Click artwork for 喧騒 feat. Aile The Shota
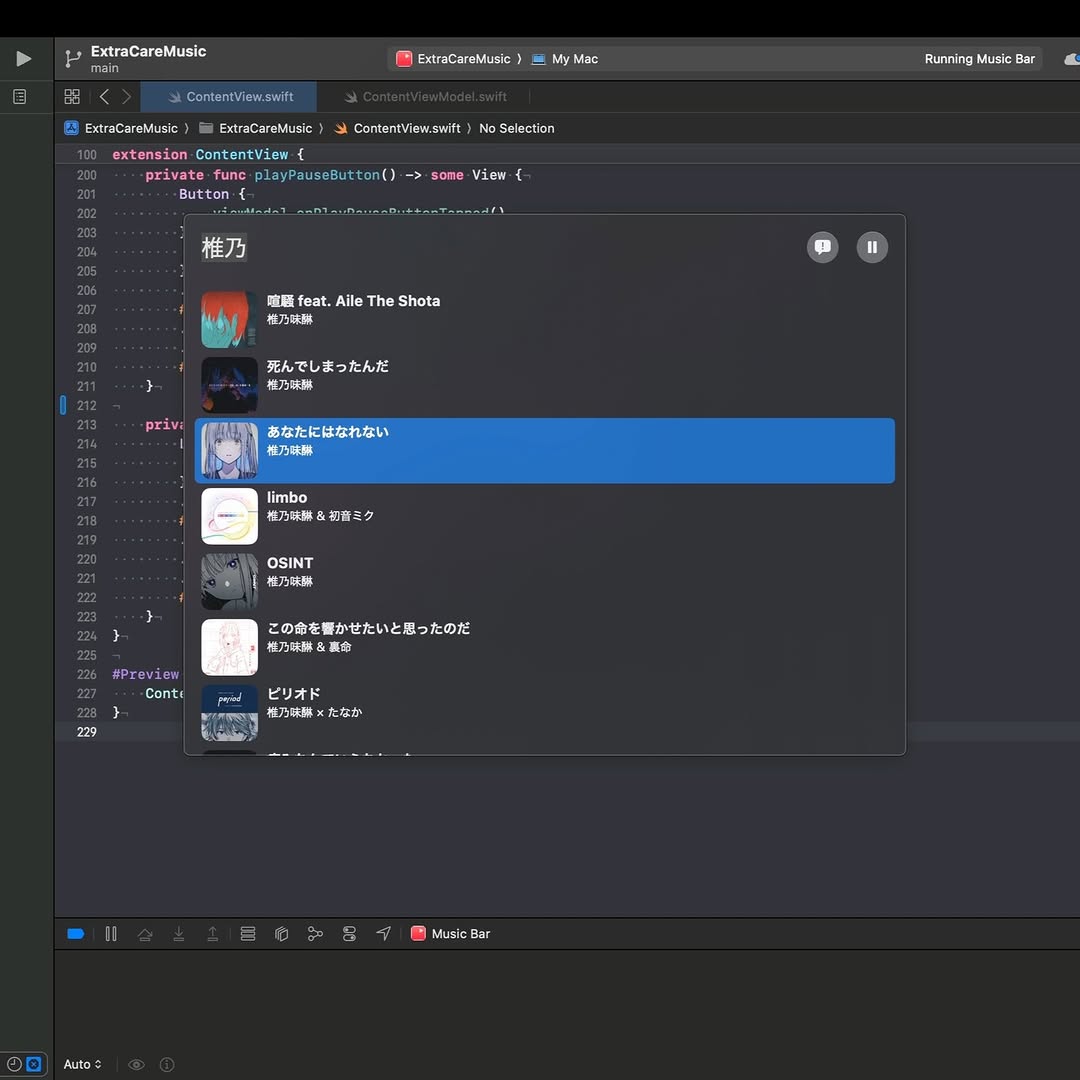Image resolution: width=1080 pixels, height=1080 pixels. pos(229,320)
